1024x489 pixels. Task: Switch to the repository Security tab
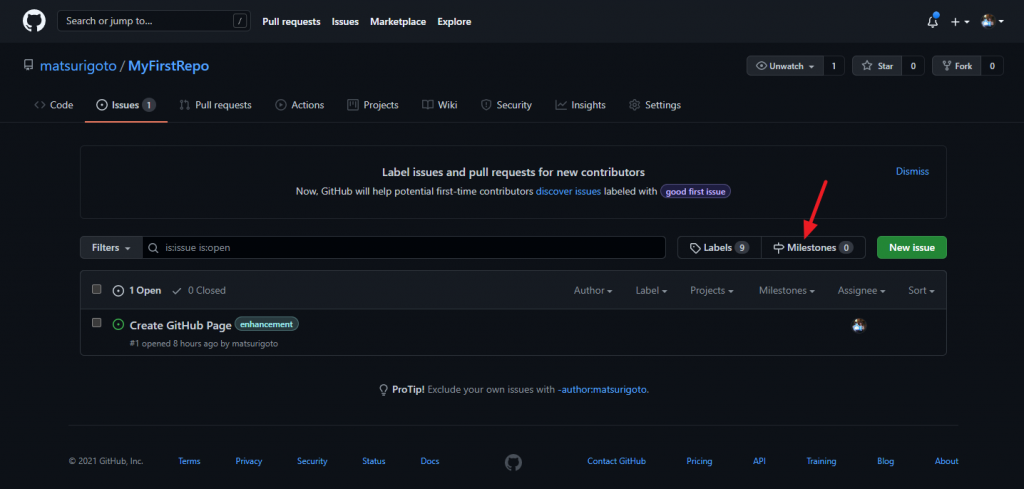pos(506,105)
